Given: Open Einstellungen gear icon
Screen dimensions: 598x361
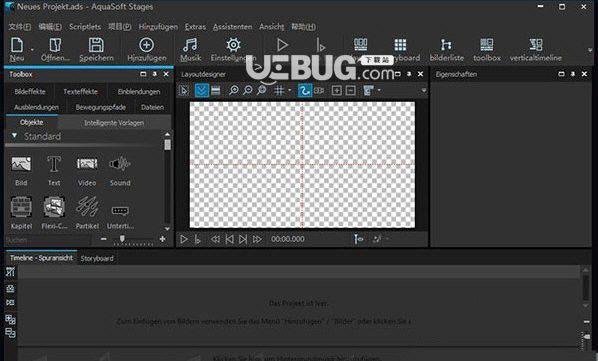Looking at the screenshot, I should [x=233, y=45].
